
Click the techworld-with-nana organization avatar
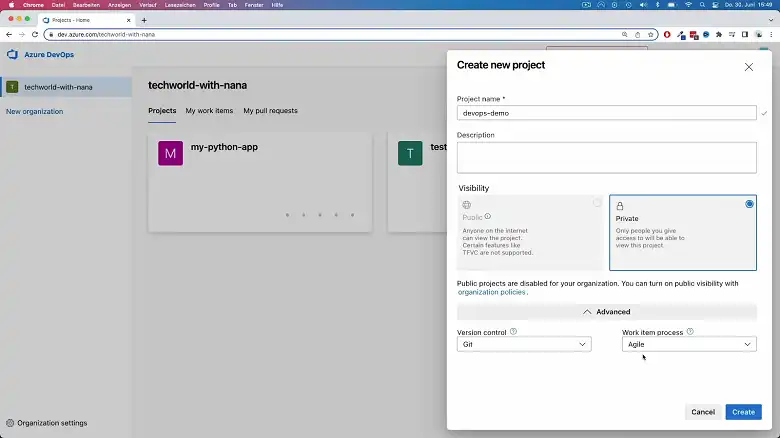(12, 87)
